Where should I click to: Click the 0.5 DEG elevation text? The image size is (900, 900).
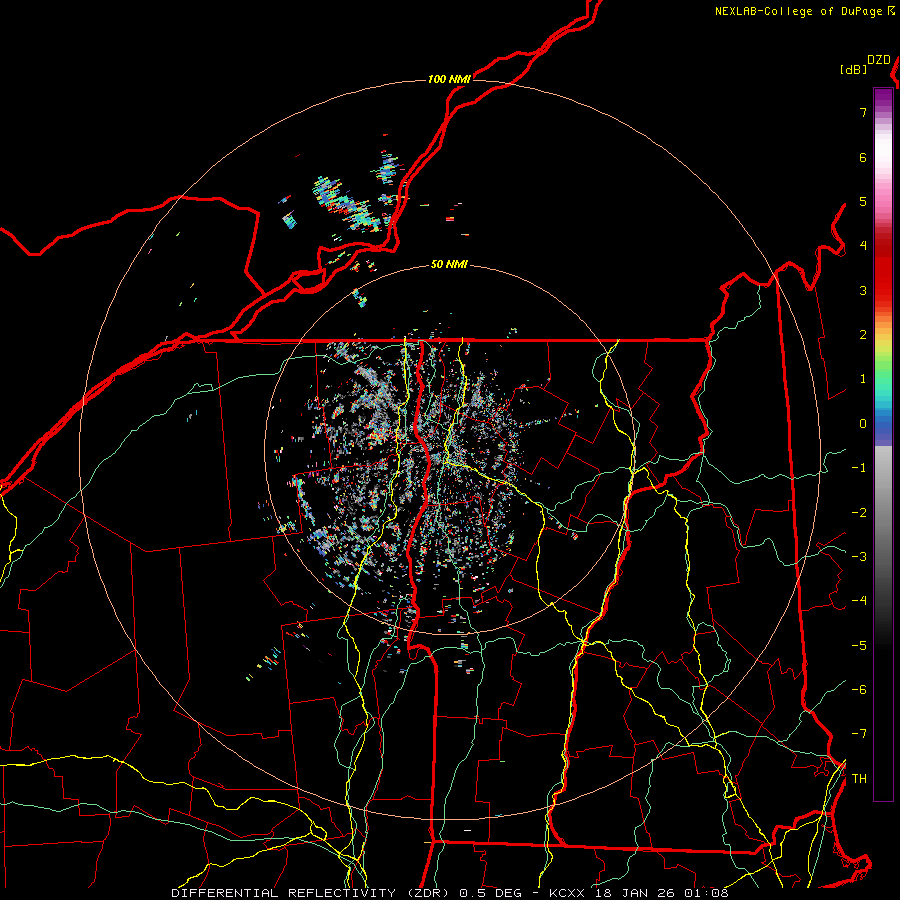click(491, 893)
